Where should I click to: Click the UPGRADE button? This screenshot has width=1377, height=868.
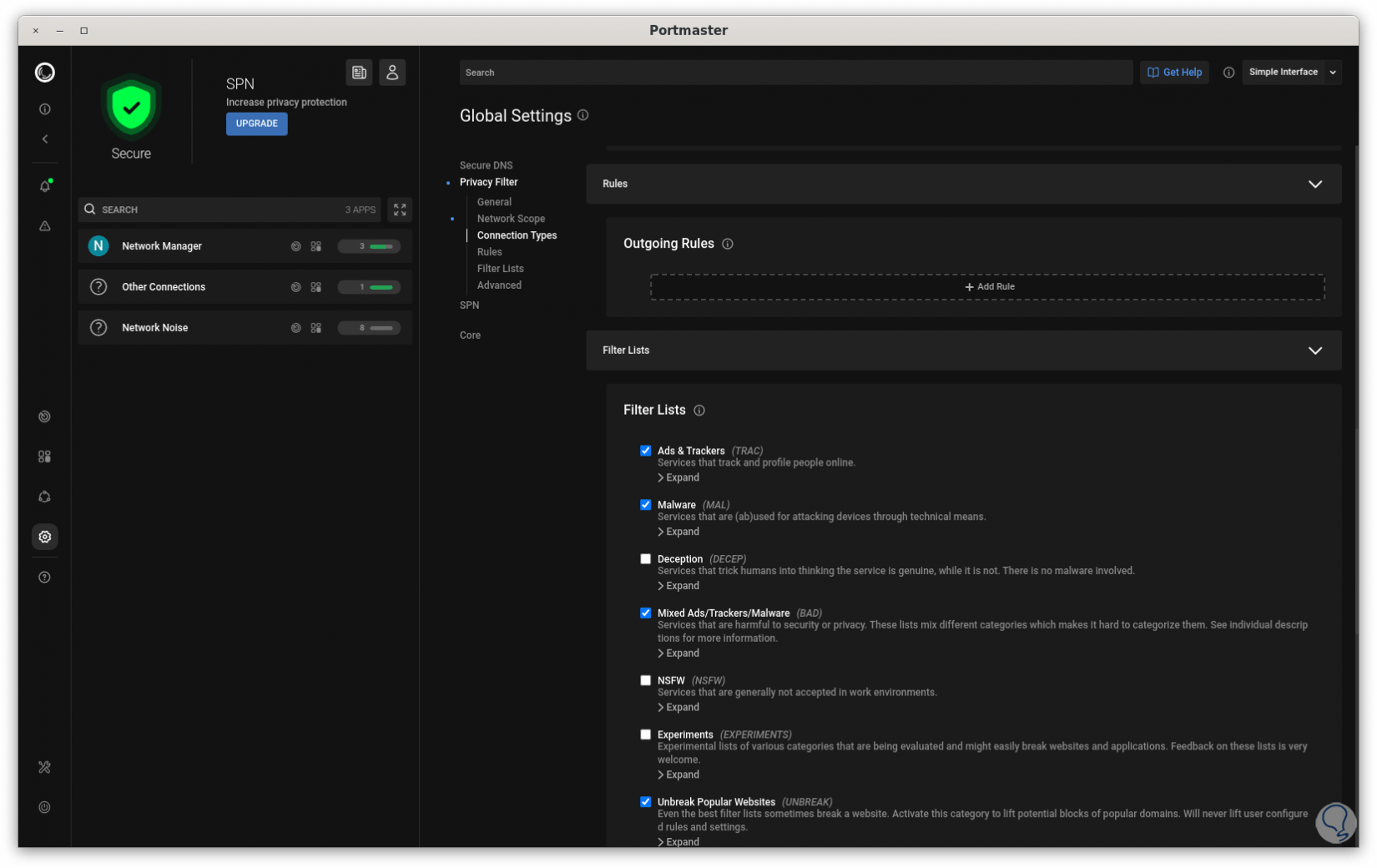[x=256, y=124]
